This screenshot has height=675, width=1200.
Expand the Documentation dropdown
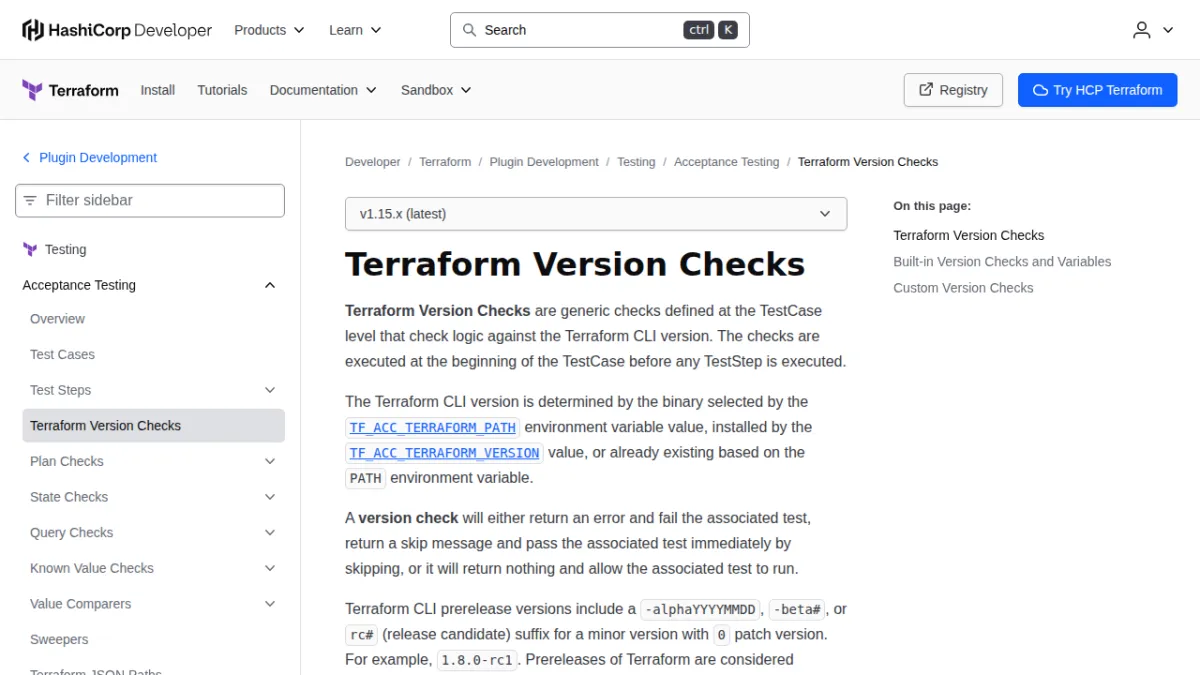coord(323,90)
